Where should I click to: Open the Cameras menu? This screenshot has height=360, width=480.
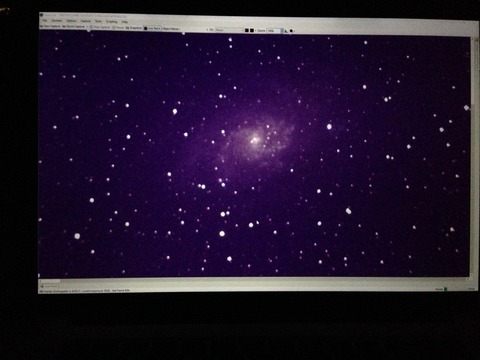[57, 21]
